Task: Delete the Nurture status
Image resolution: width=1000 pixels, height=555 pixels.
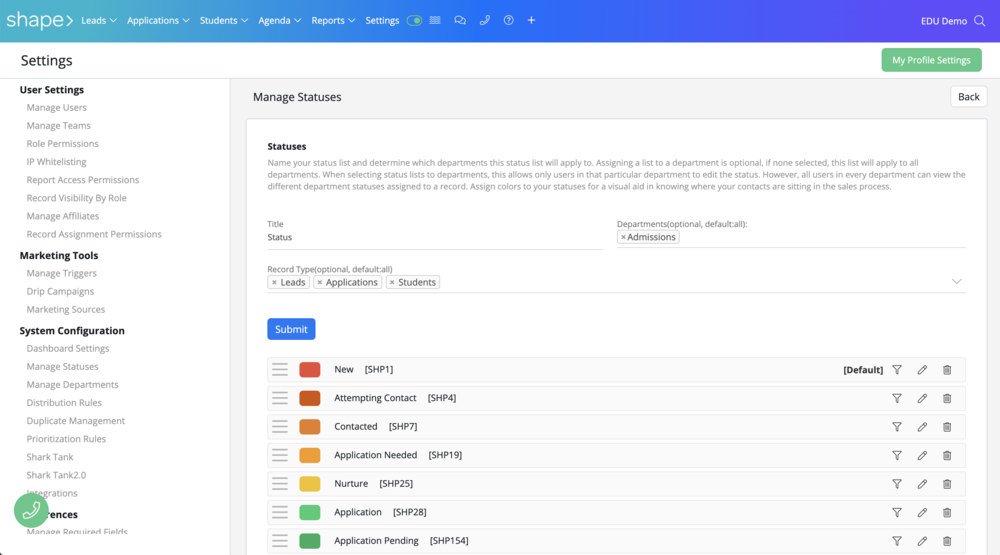Action: click(x=947, y=484)
